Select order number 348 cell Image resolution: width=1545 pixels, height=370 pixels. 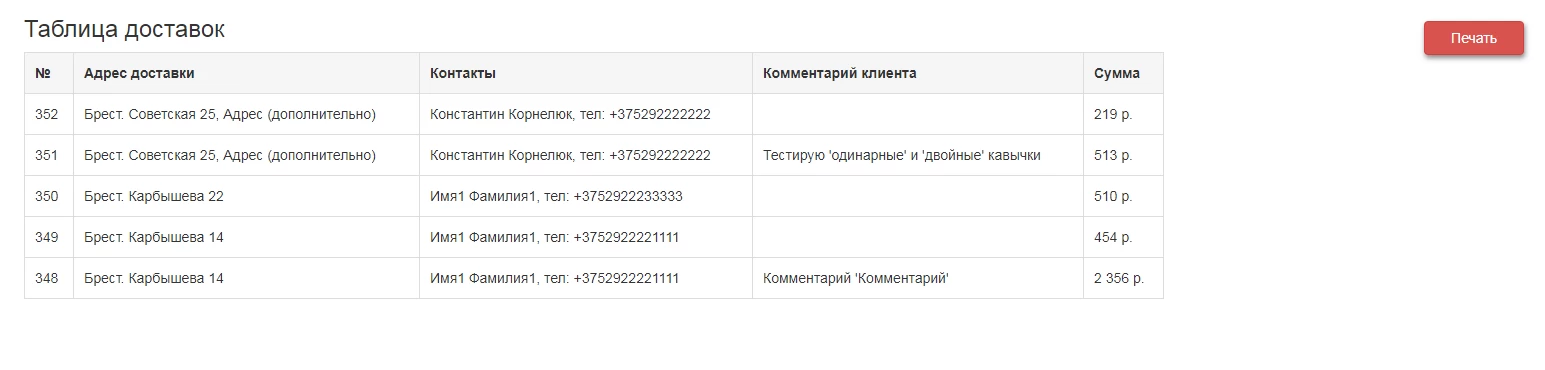click(x=49, y=278)
